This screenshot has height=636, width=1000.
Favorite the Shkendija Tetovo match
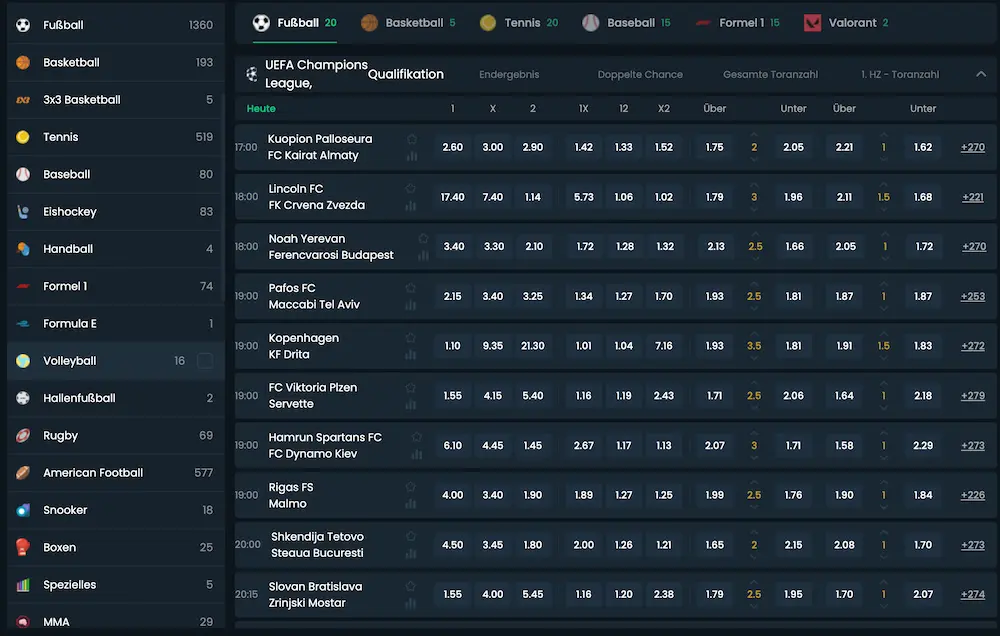pos(411,536)
